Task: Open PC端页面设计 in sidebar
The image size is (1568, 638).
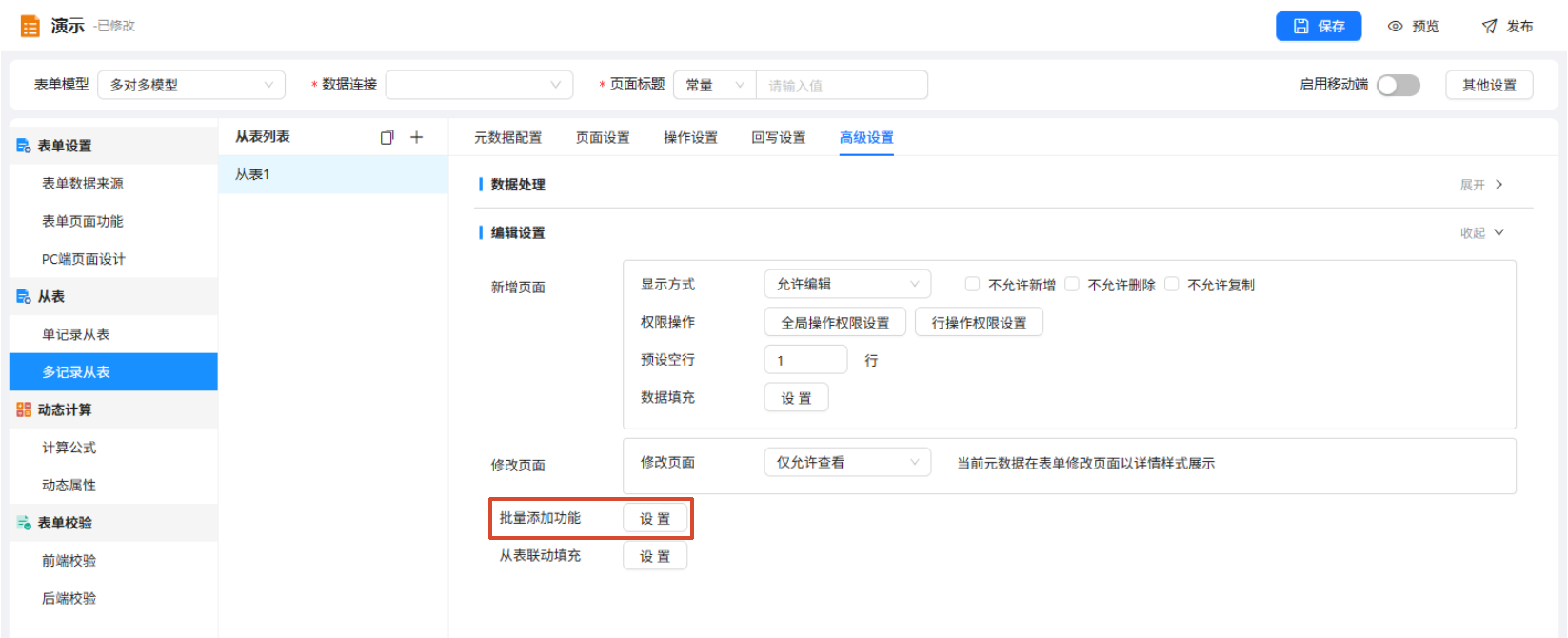Action: pyautogui.click(x=113, y=259)
